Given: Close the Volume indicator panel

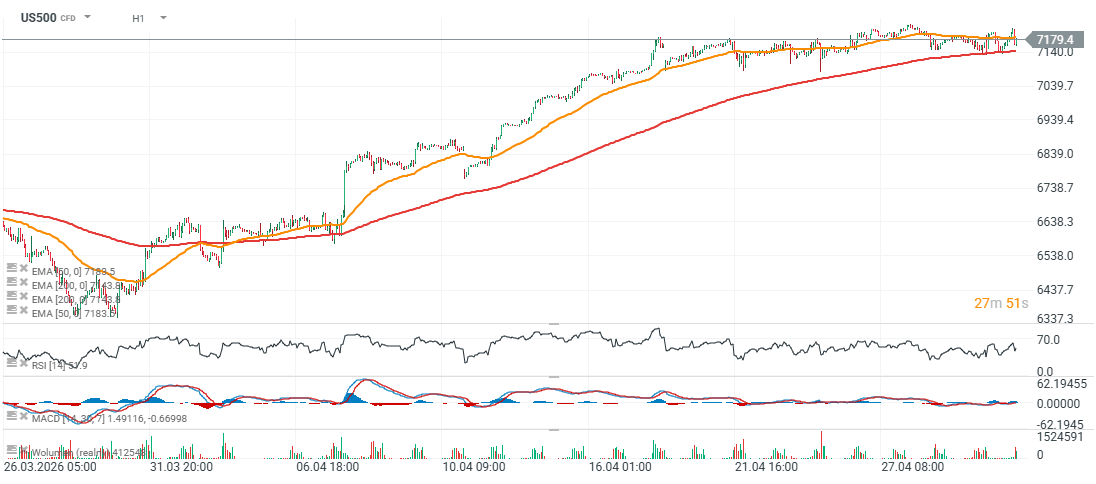Looking at the screenshot, I should coord(23,450).
